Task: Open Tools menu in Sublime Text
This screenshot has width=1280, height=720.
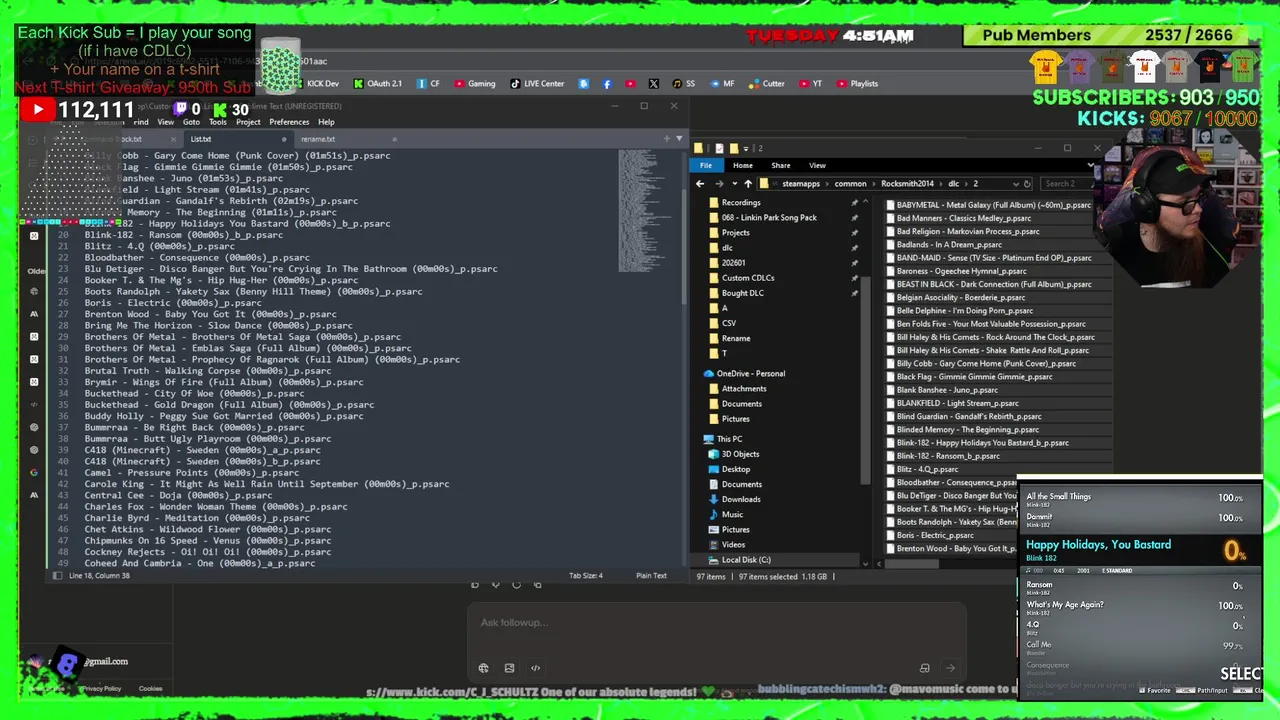Action: point(218,122)
